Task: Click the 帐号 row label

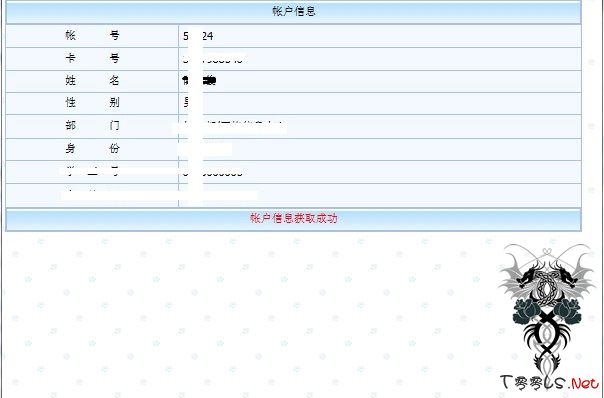Action: coord(92,35)
